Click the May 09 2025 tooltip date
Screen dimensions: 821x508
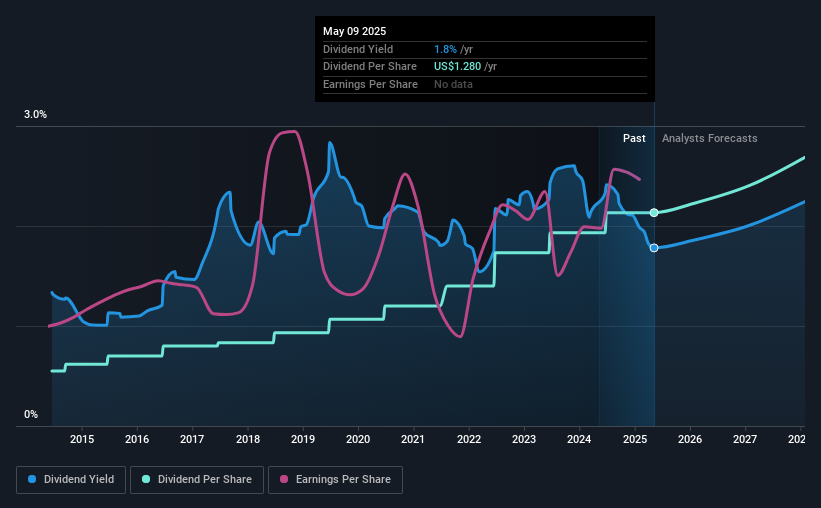(x=354, y=31)
